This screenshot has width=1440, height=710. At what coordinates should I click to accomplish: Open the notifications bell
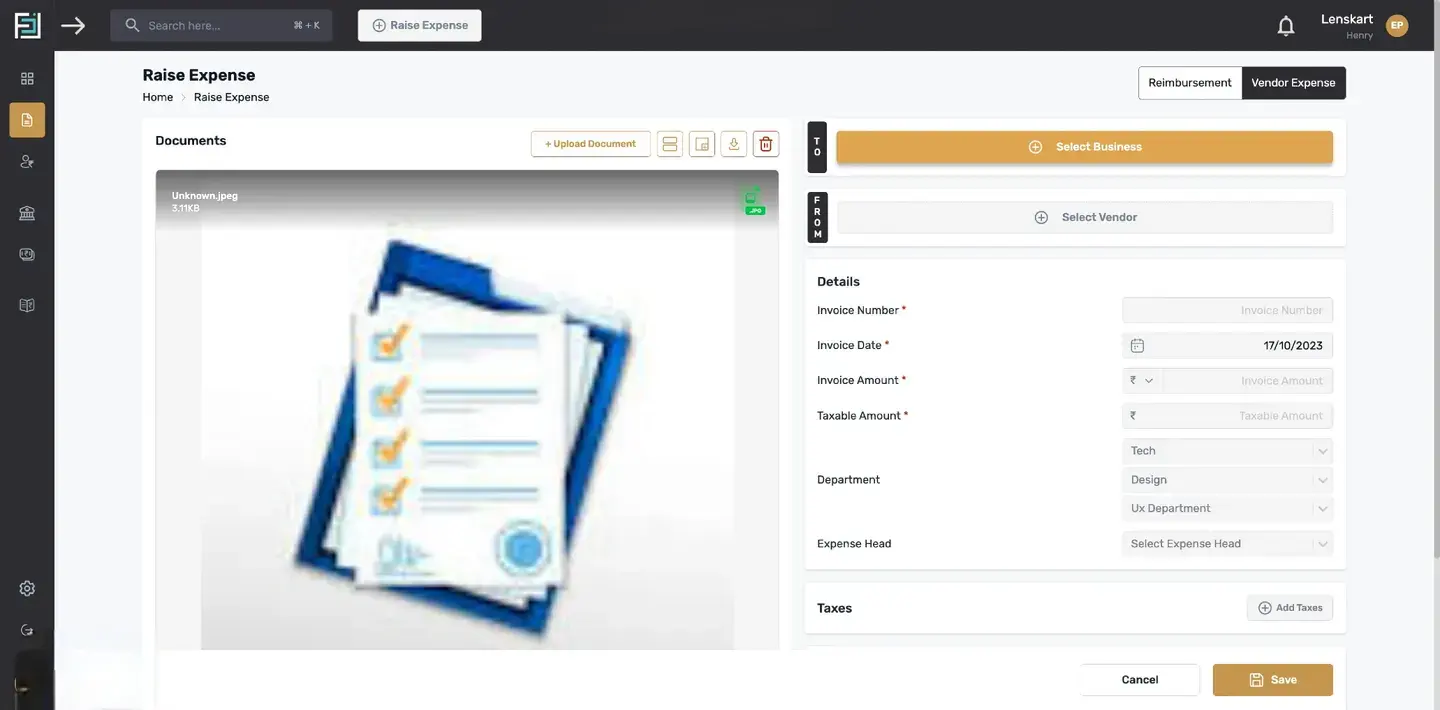coord(1286,26)
